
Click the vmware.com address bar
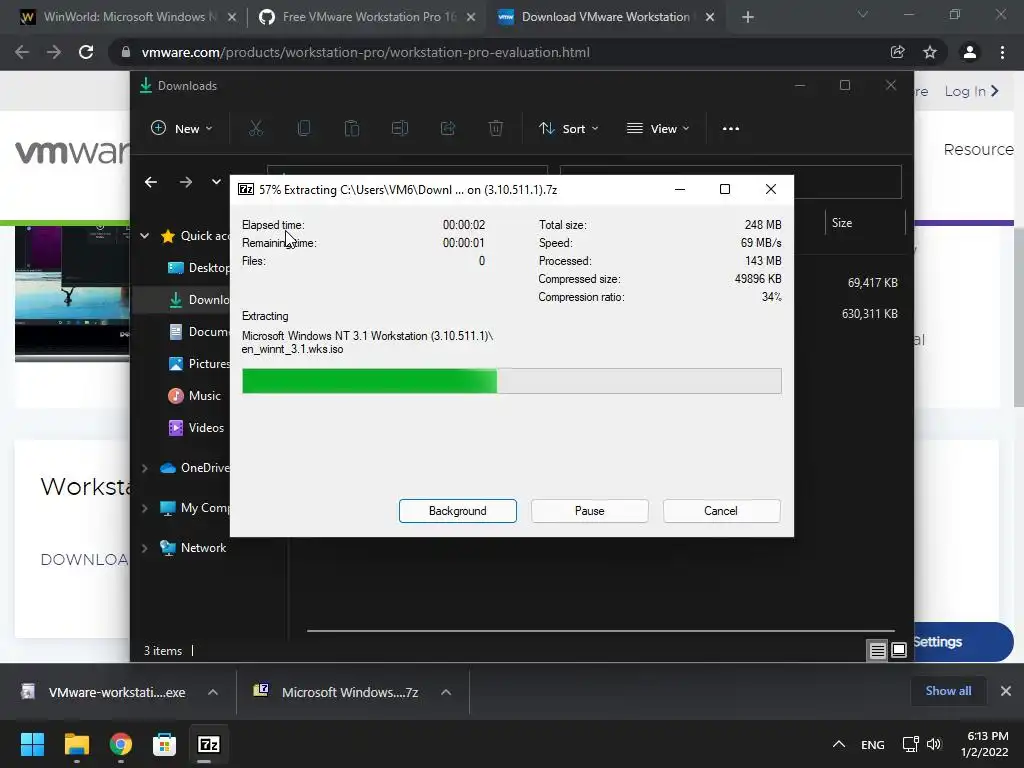[x=503, y=52]
